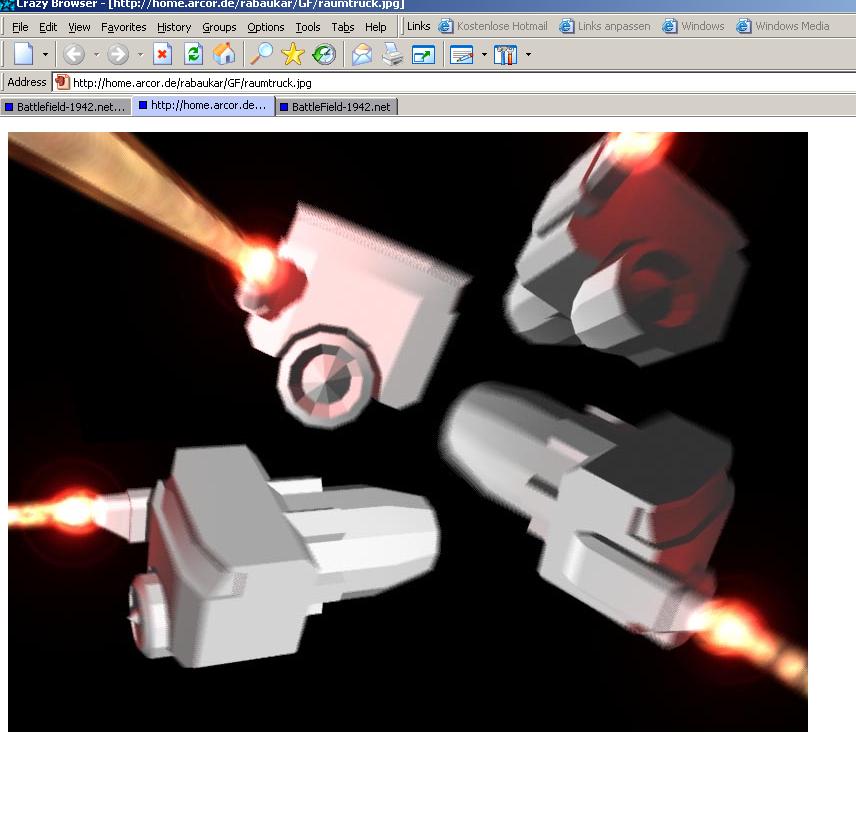The width and height of the screenshot is (856, 834).
Task: Click the Crazy Browser title bar icon
Action: [7, 4]
